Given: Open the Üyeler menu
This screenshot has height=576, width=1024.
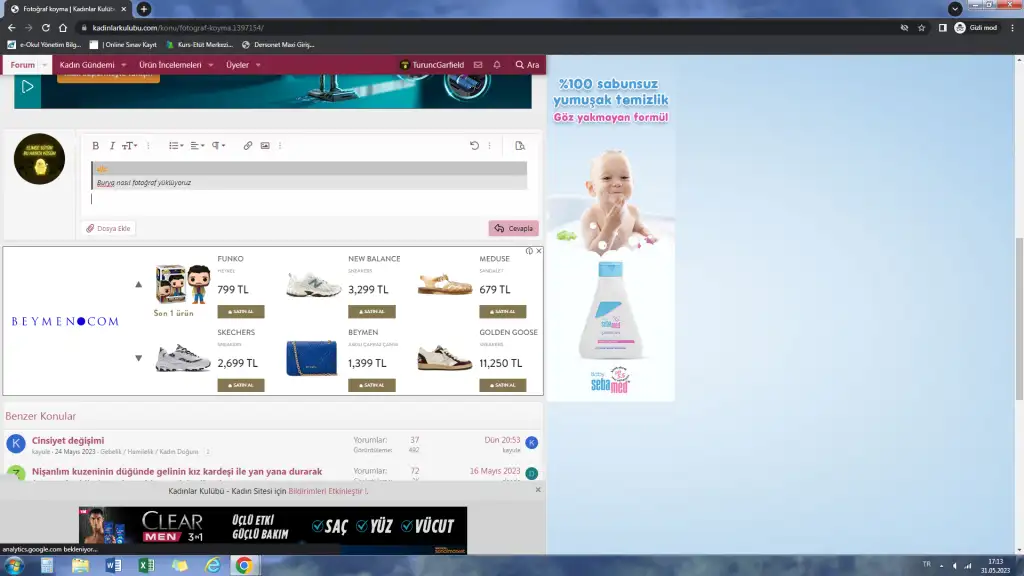Looking at the screenshot, I should point(237,65).
